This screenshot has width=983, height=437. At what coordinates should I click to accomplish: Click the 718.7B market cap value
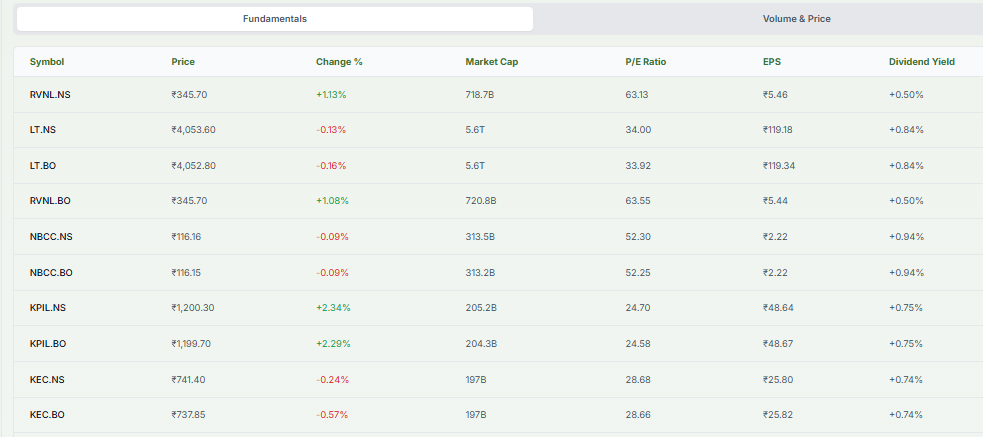point(480,95)
